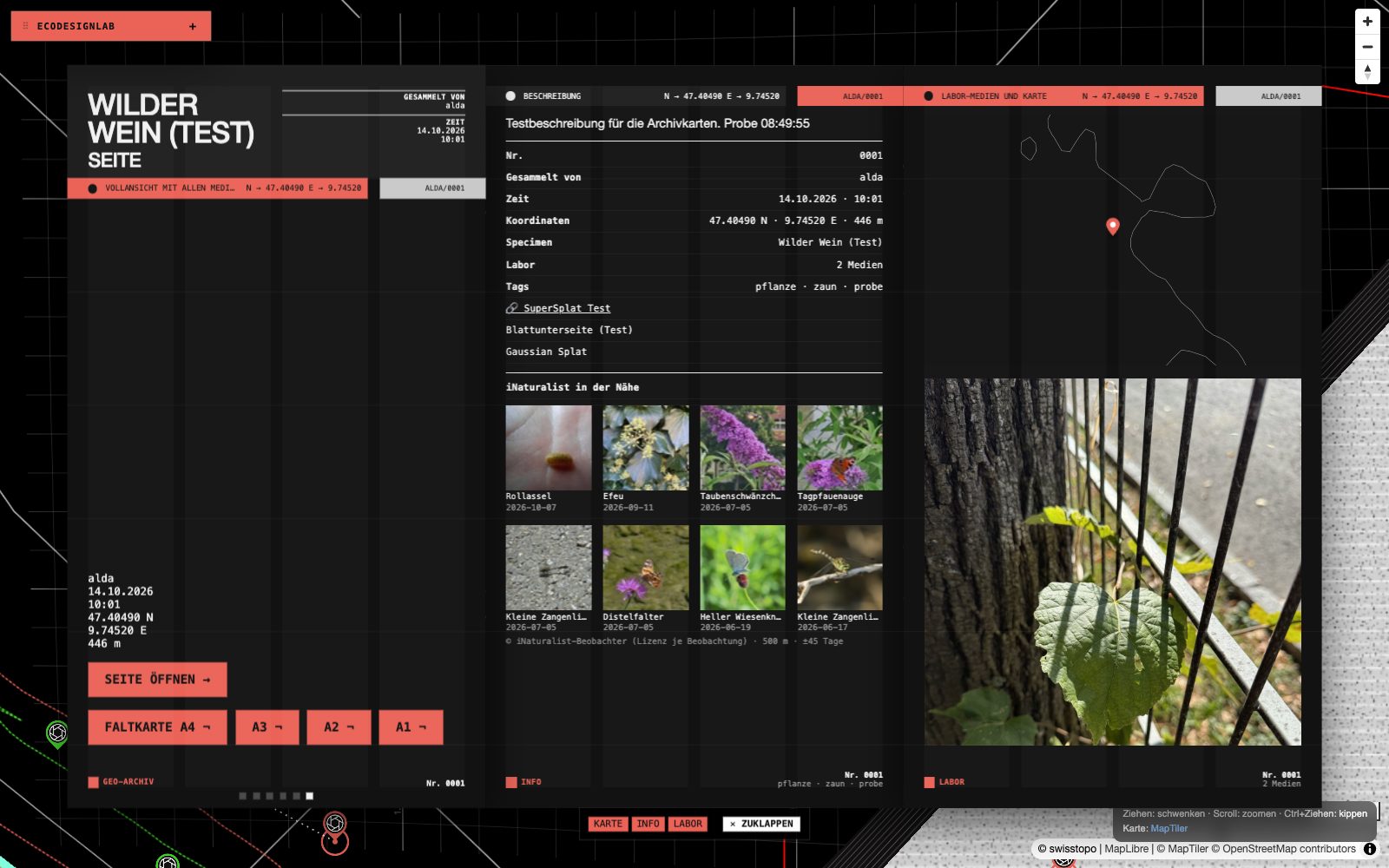This screenshot has width=1389, height=868.
Task: Switch to the LABOR button in the bottom bar
Action: coord(688,824)
